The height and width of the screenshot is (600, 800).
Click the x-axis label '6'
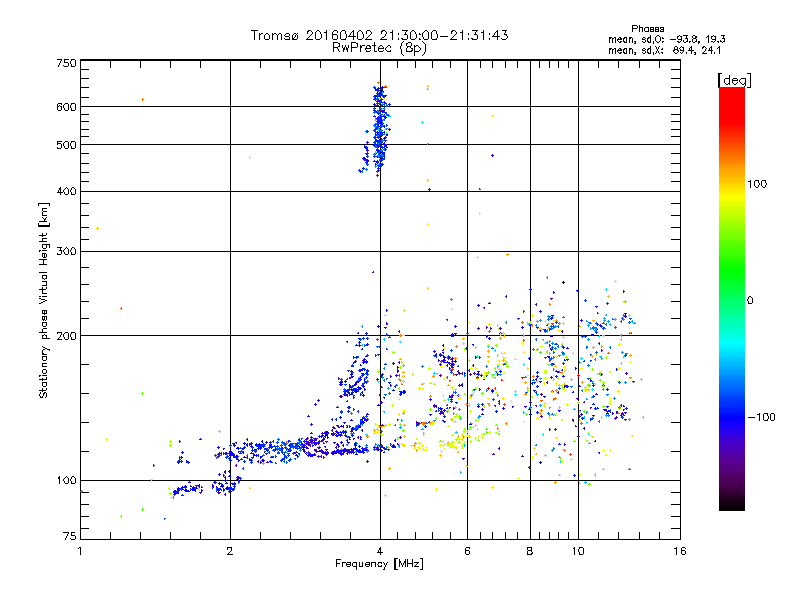click(467, 551)
